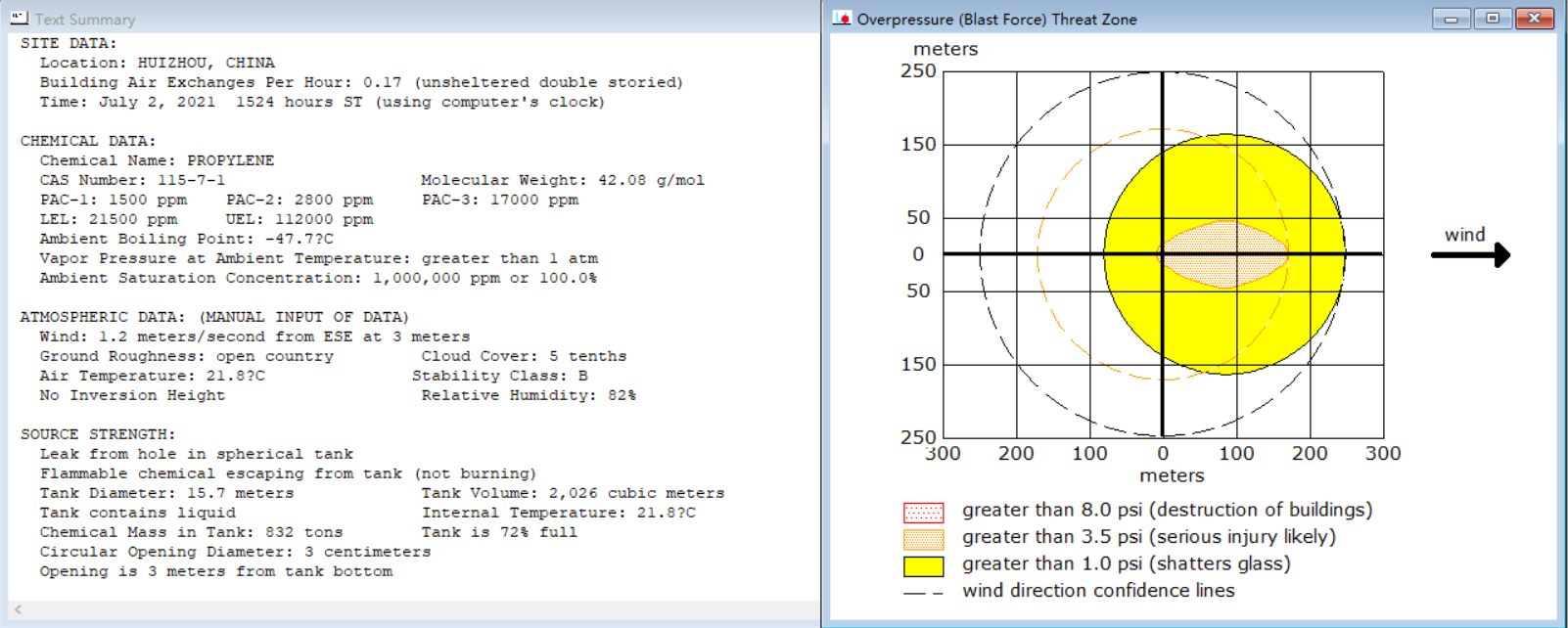Click the 'Text Summary' title text

(x=85, y=20)
